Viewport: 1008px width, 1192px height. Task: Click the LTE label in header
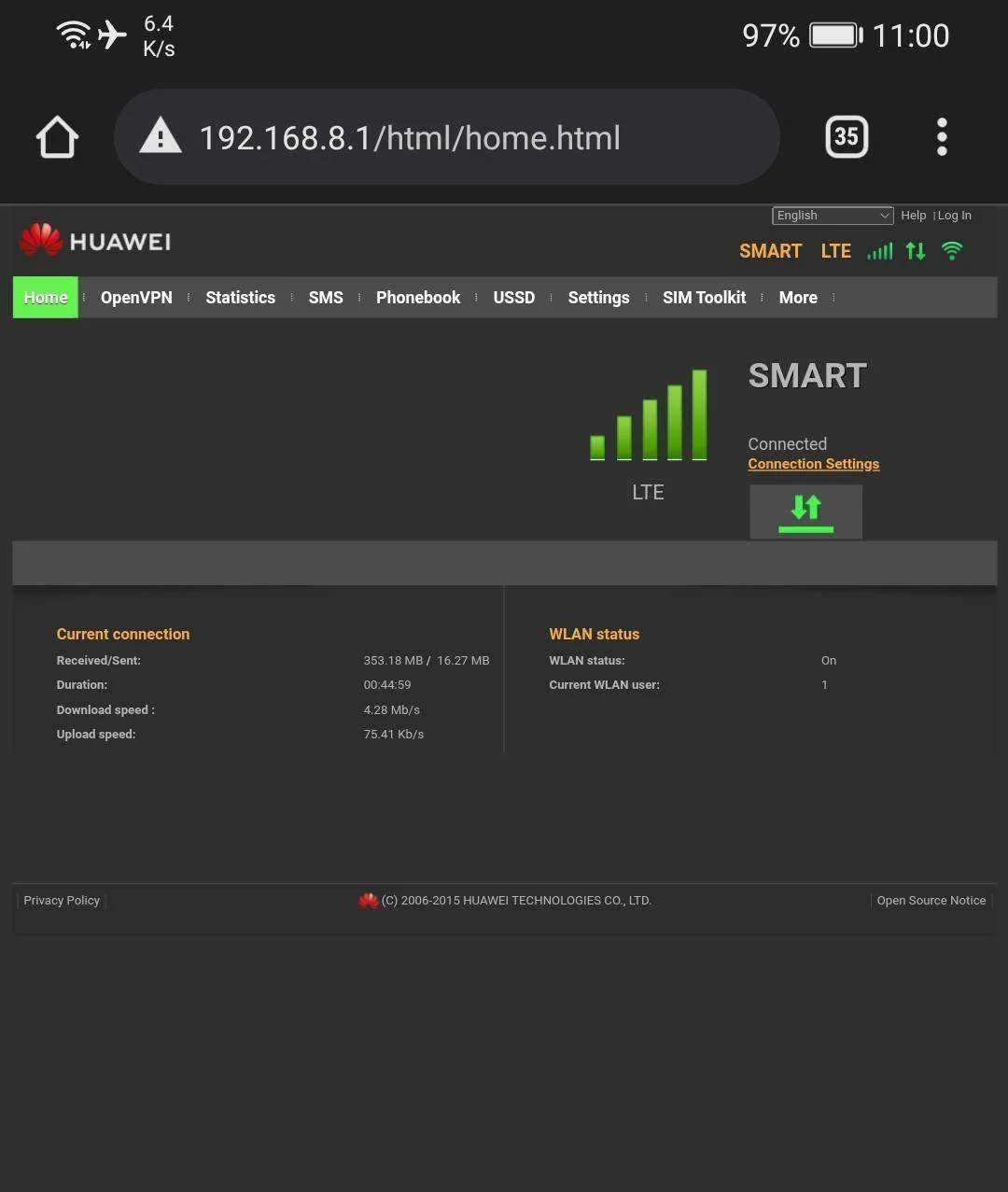point(836,251)
